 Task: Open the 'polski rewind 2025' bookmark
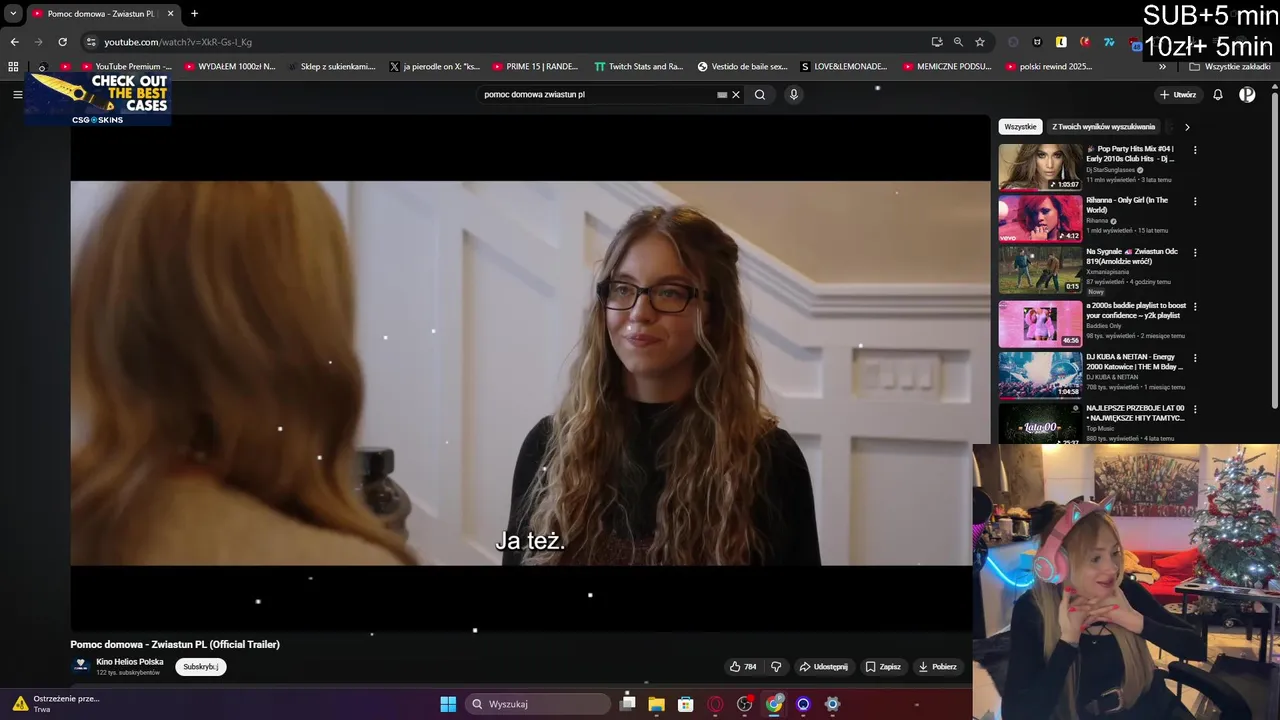point(1048,67)
